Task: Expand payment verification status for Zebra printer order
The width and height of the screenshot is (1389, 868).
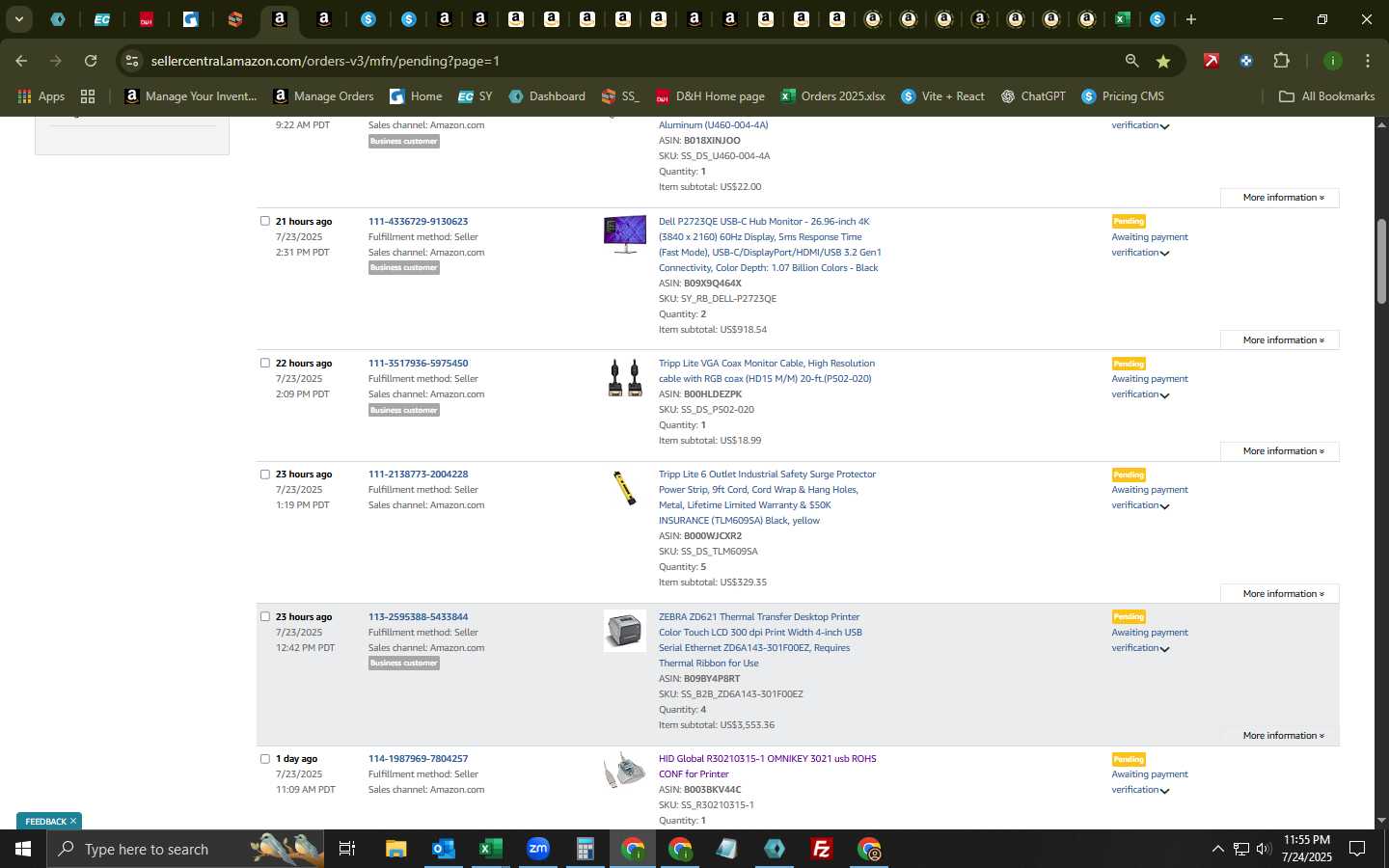Action: pos(1164,649)
